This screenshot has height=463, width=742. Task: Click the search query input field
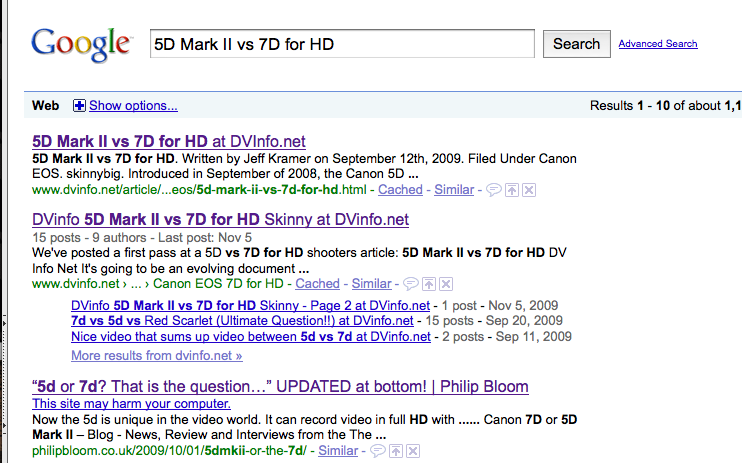tap(342, 44)
